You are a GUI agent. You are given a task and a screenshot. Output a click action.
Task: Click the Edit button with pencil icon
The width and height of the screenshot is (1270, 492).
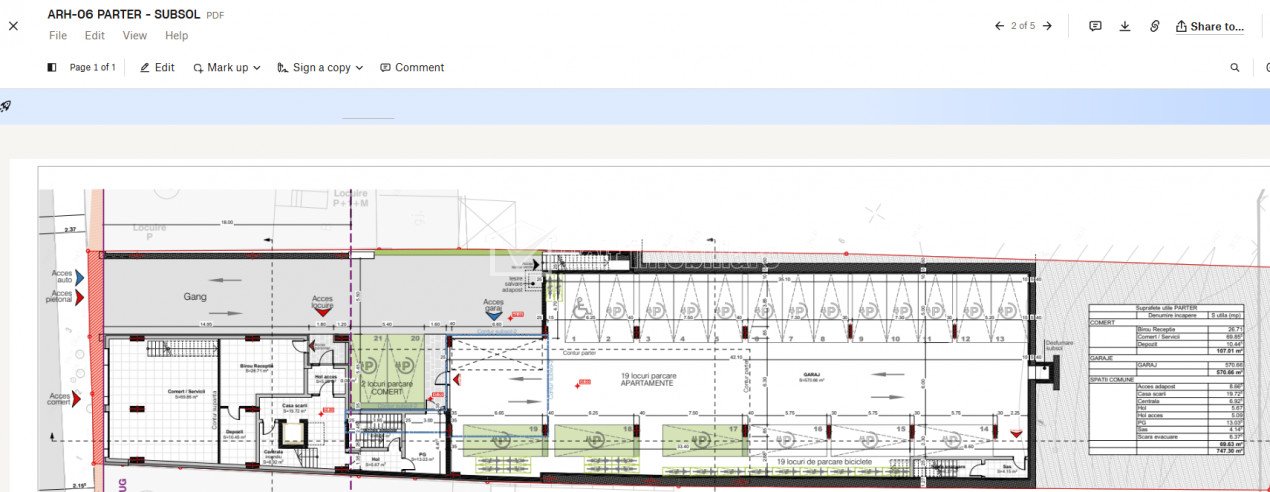(x=157, y=68)
